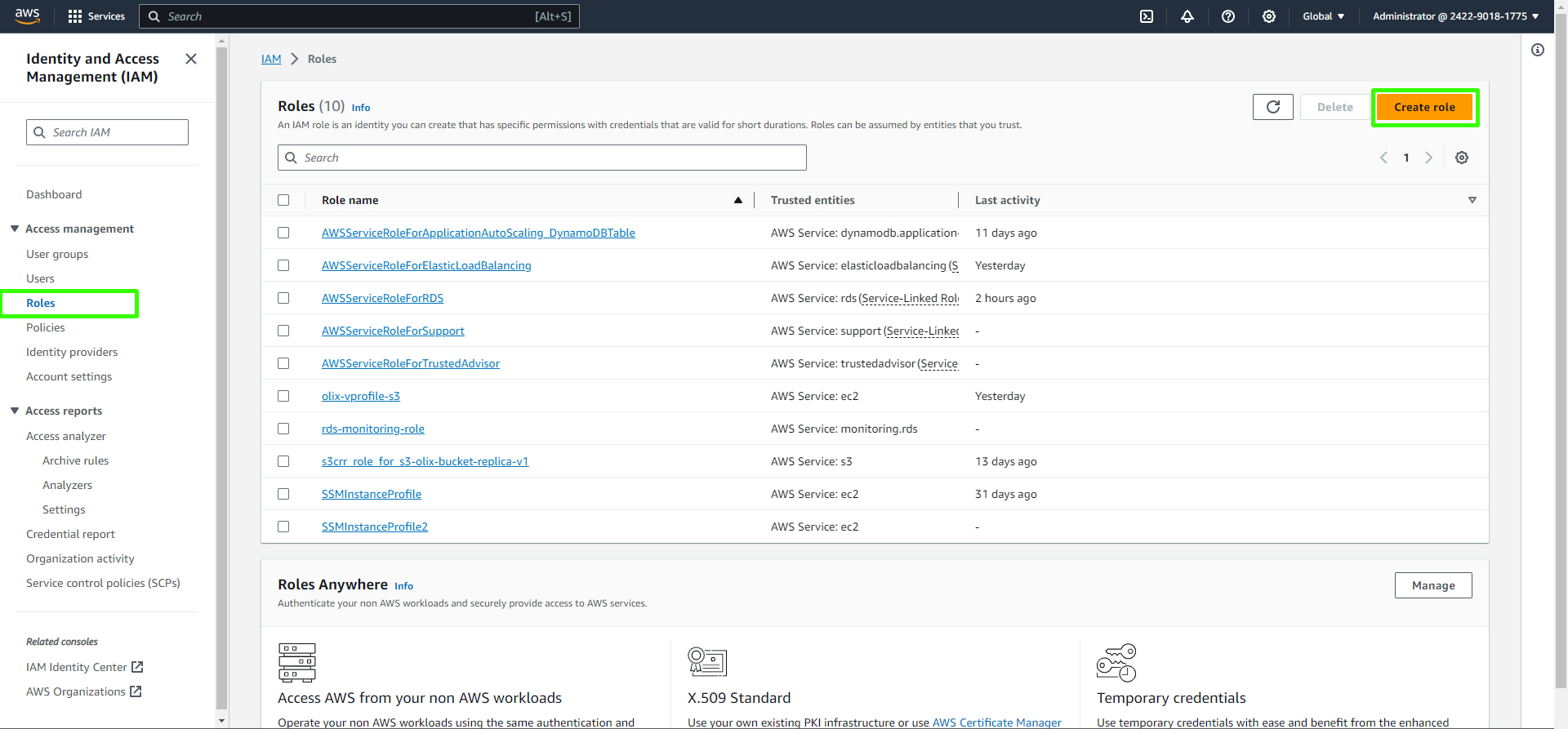Open the AWS home logo
The width and height of the screenshot is (1568, 729).
27,16
